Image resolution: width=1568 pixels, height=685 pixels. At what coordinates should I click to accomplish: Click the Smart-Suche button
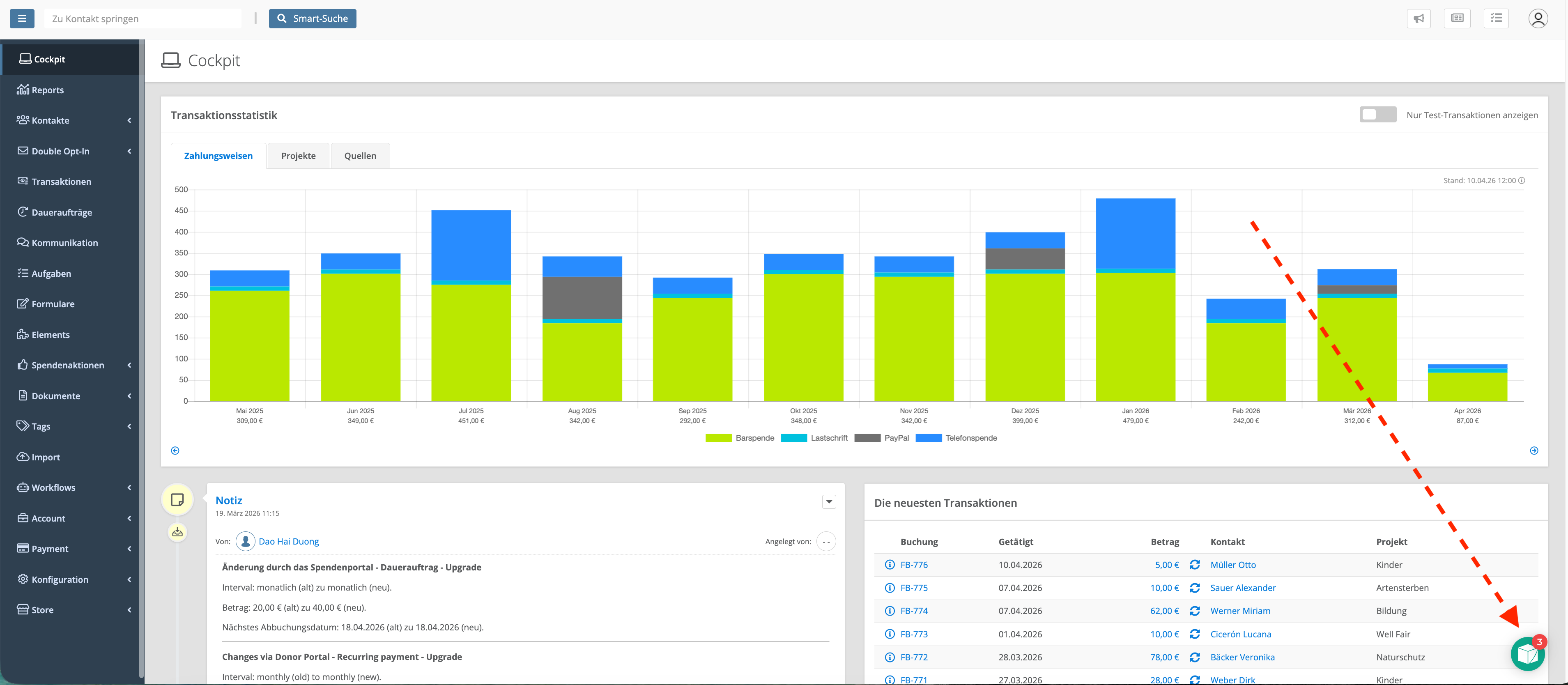tap(312, 18)
